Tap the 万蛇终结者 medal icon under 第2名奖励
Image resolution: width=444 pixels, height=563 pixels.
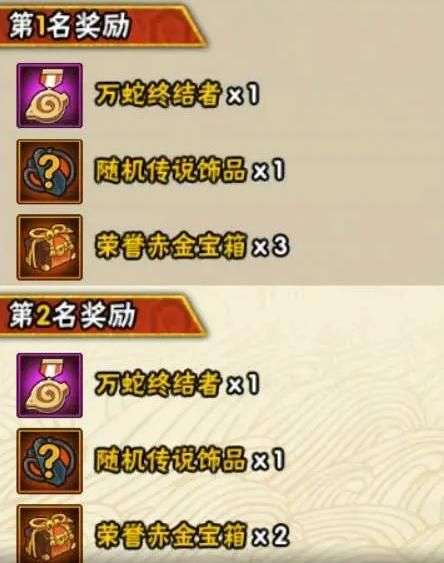coord(50,385)
